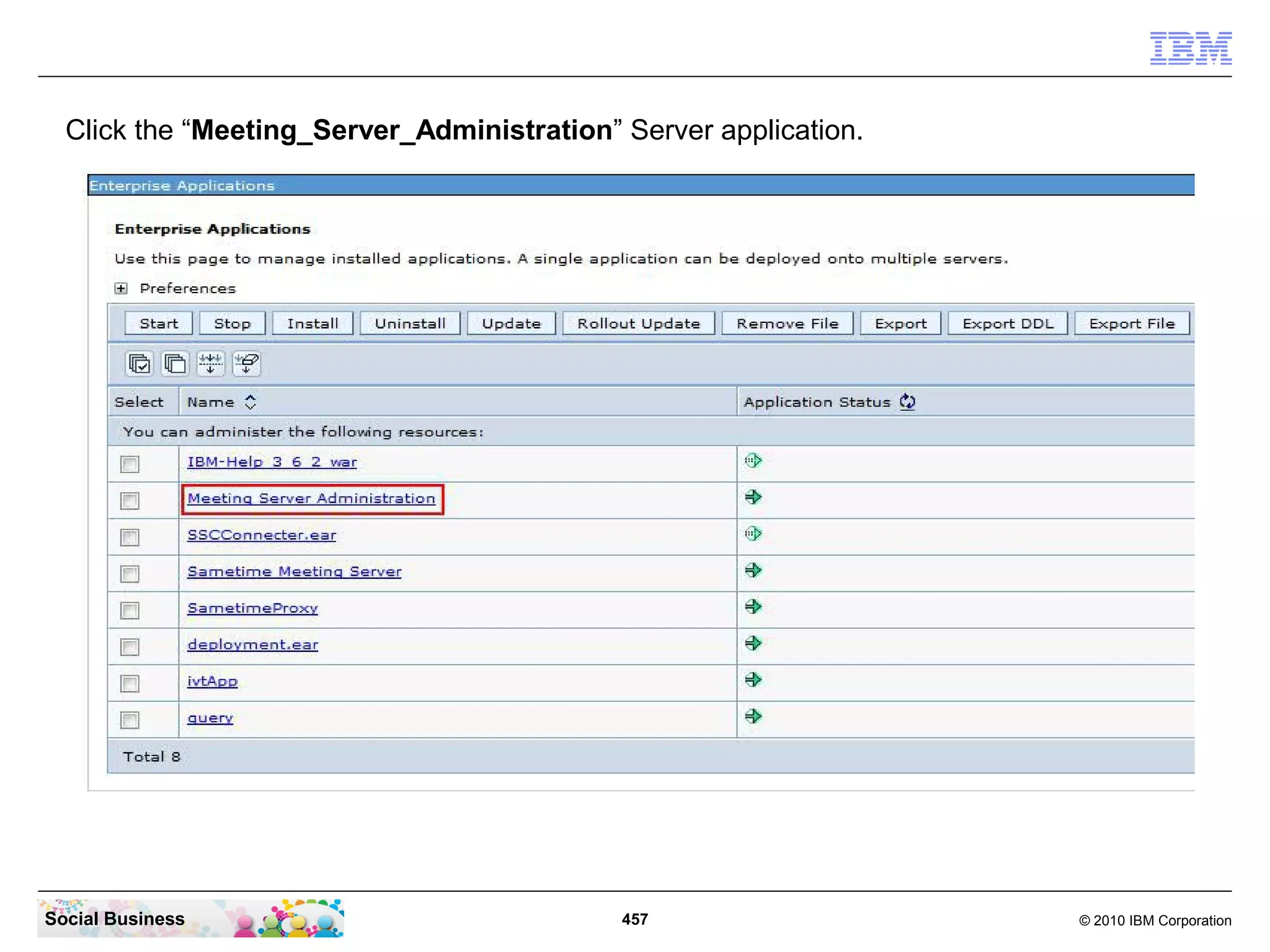Click the Export DDL button
The height and width of the screenshot is (952, 1270).
(1008, 324)
